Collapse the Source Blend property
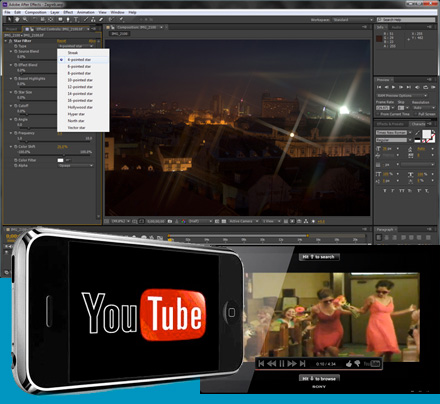 pos(11,52)
